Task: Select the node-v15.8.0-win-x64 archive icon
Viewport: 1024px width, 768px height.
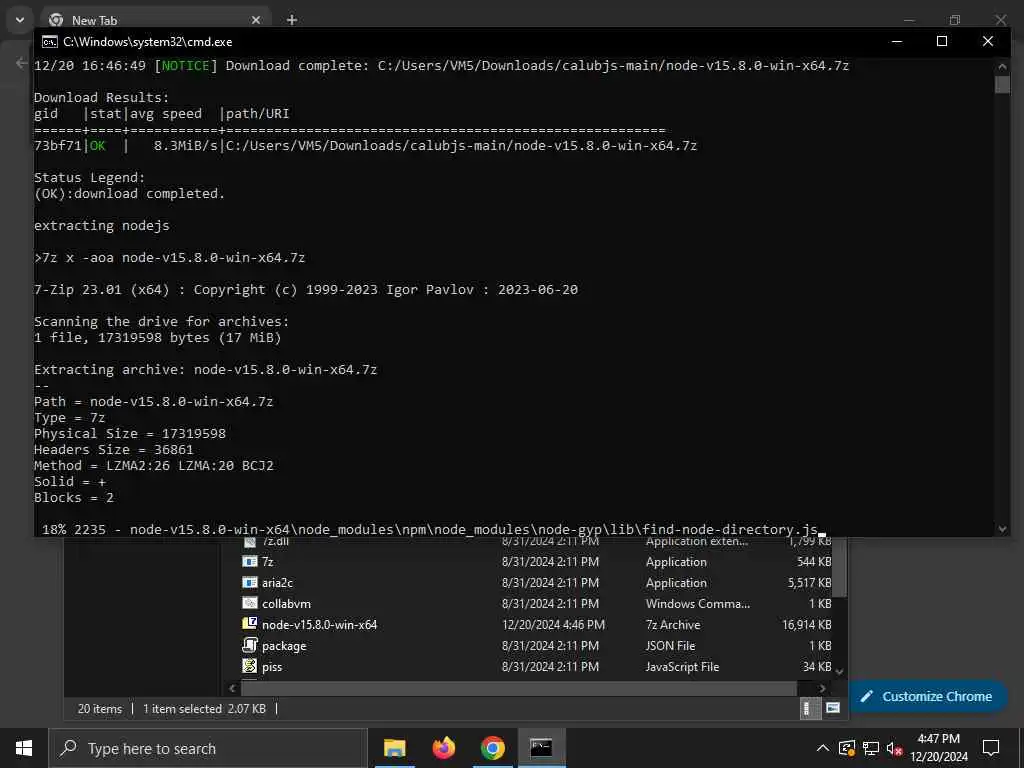Action: (249, 624)
